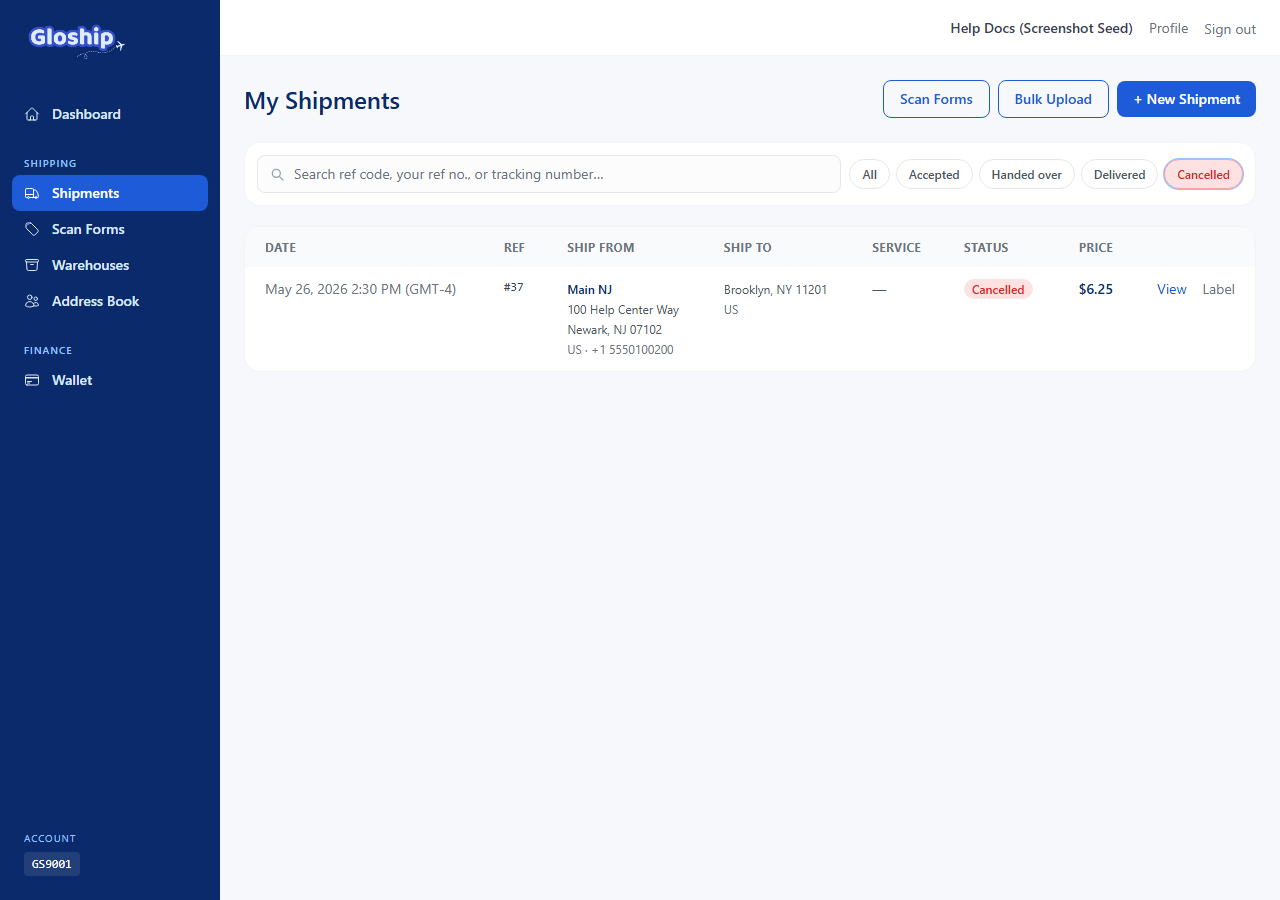Click the SHIP TO column header
1280x900 pixels.
click(x=747, y=247)
